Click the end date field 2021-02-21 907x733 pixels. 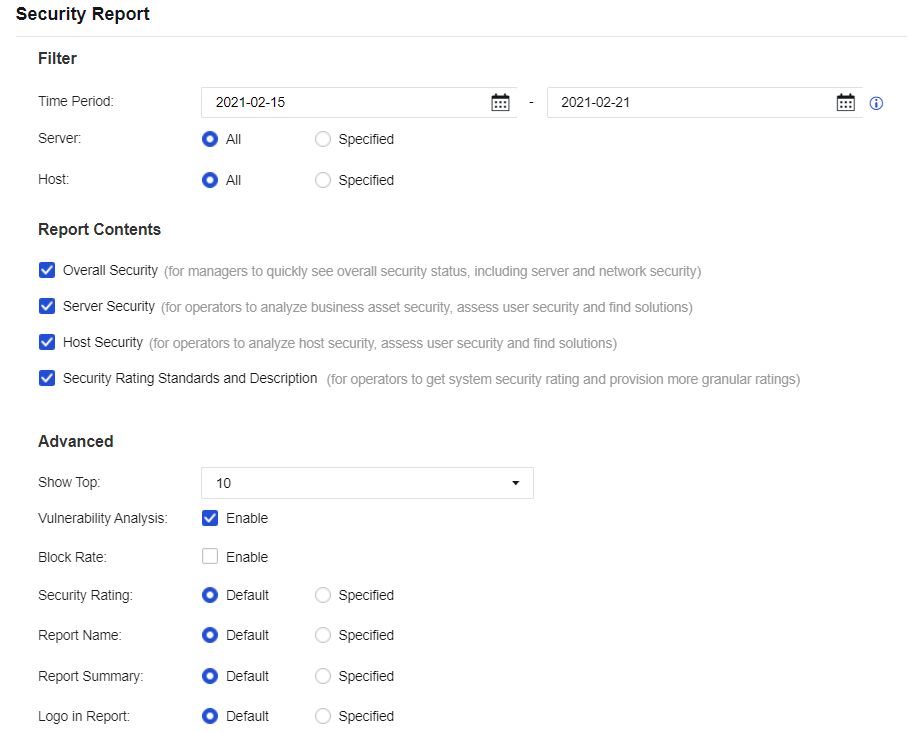[690, 102]
